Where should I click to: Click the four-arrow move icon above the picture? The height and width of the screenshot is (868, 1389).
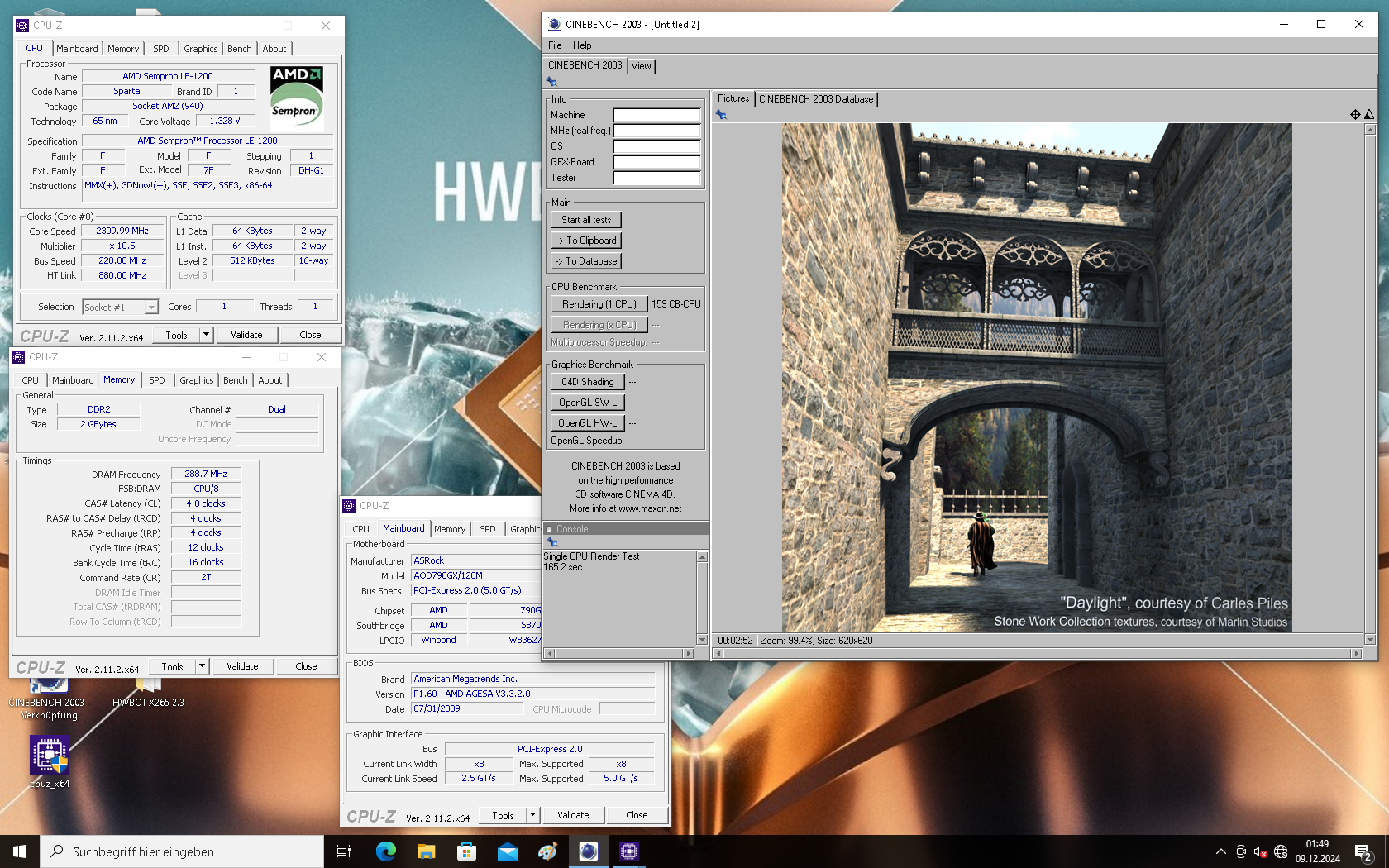(1355, 115)
